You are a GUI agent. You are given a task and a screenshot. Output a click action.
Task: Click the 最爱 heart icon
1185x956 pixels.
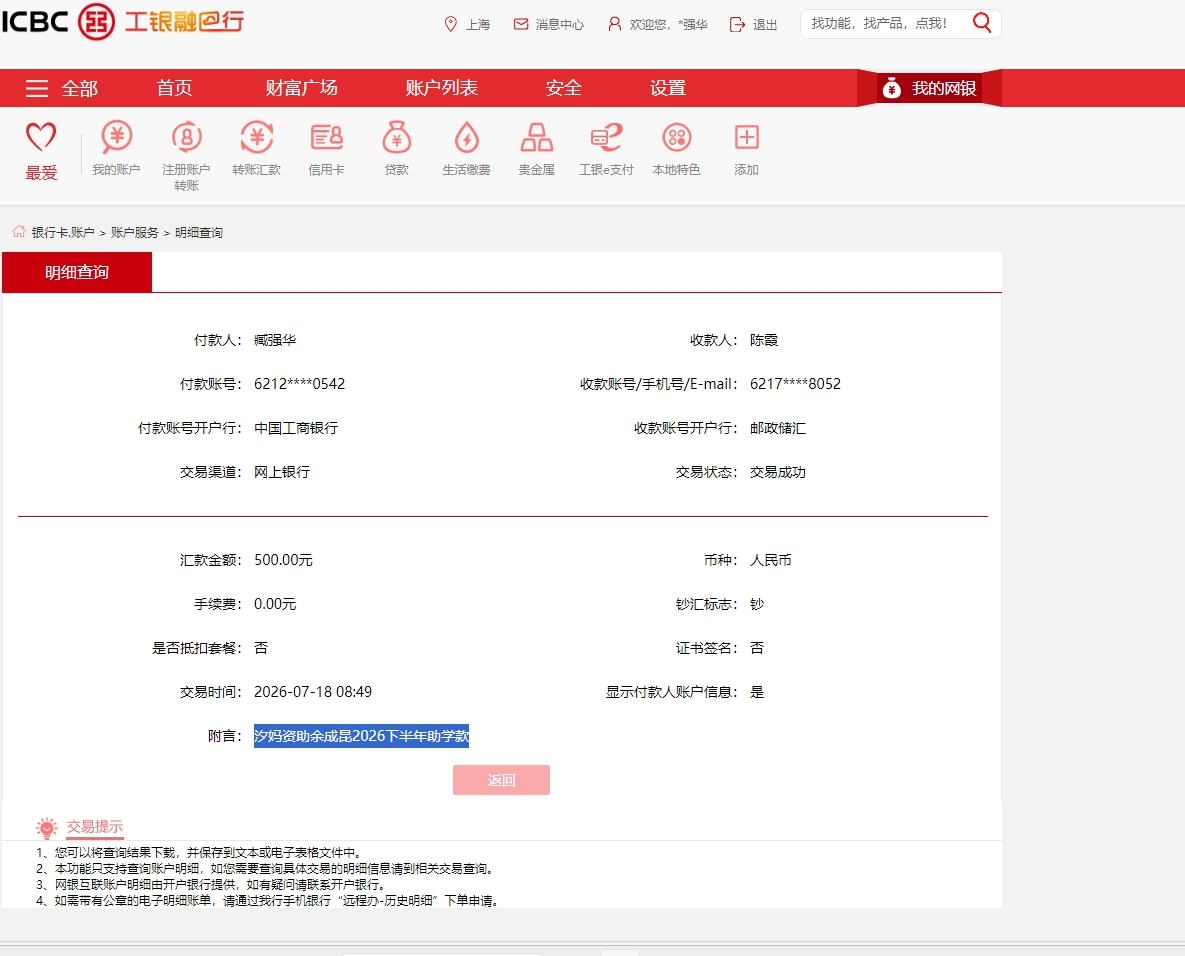pos(41,138)
